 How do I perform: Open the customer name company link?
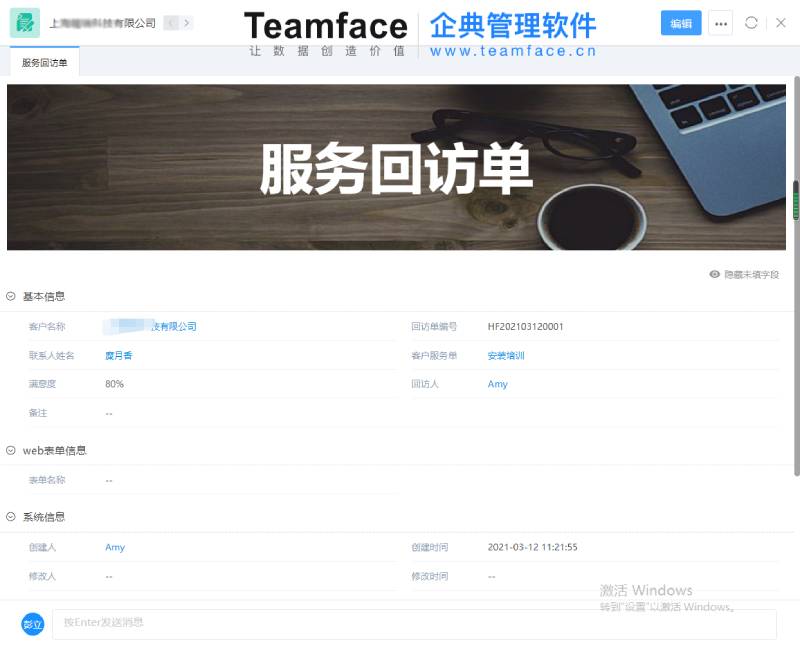(x=150, y=327)
